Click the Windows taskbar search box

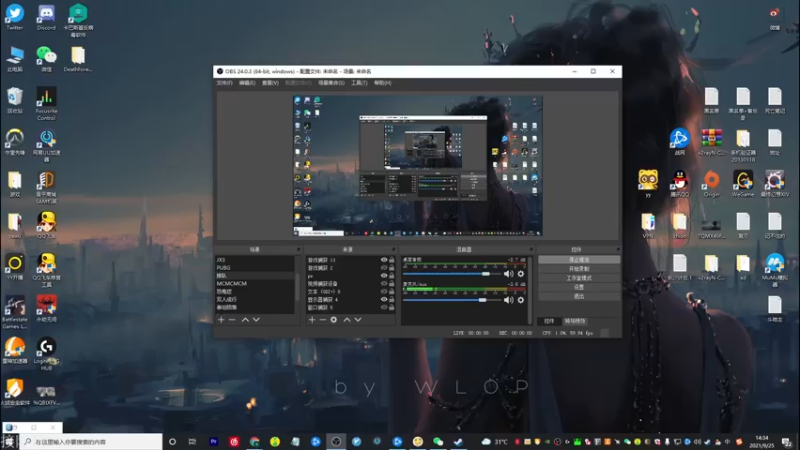coord(91,441)
